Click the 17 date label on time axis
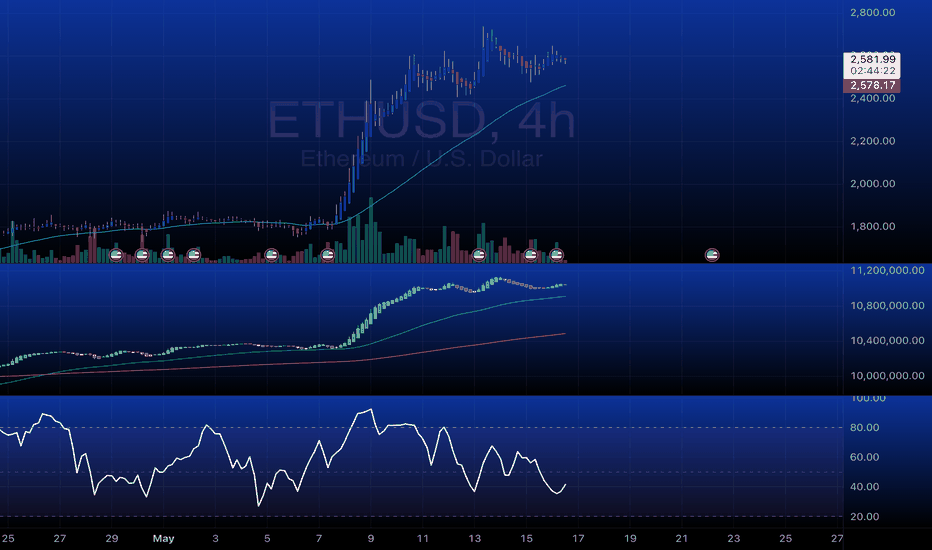Screen dimensions: 932x550 578,539
